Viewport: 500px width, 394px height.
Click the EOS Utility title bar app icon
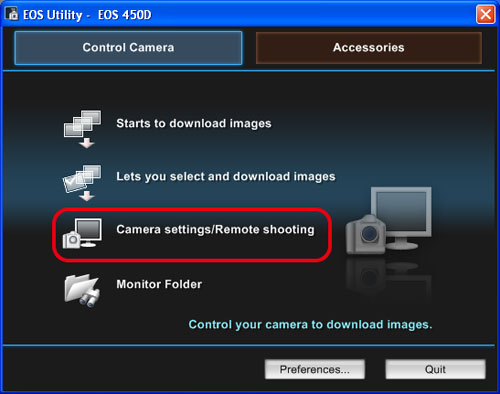pyautogui.click(x=12, y=14)
